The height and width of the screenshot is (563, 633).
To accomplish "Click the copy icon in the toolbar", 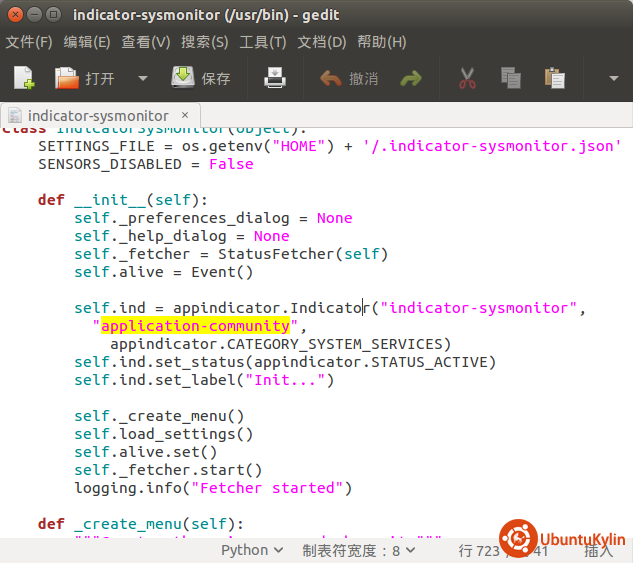I will (x=510, y=78).
